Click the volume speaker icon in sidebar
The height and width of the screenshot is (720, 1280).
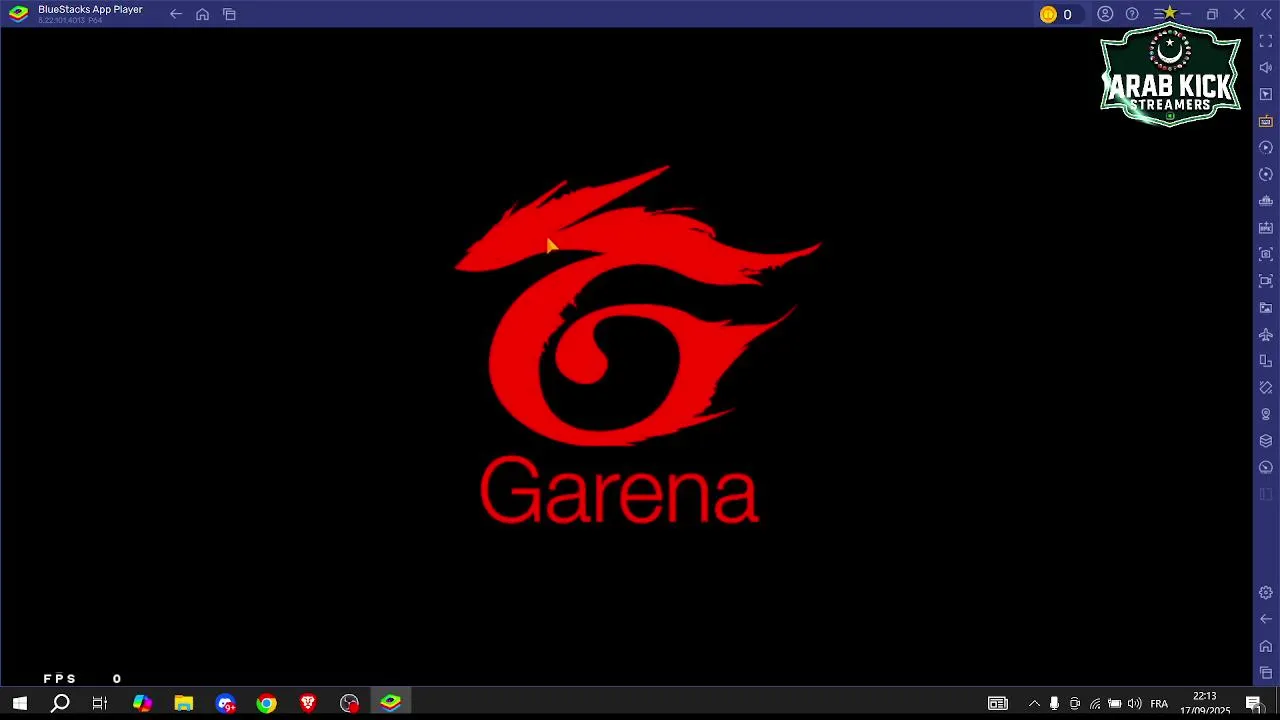(x=1266, y=68)
